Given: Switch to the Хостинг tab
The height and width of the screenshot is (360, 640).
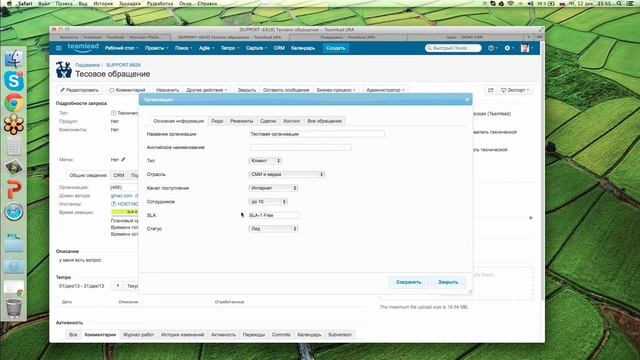Looking at the screenshot, I should point(291,121).
